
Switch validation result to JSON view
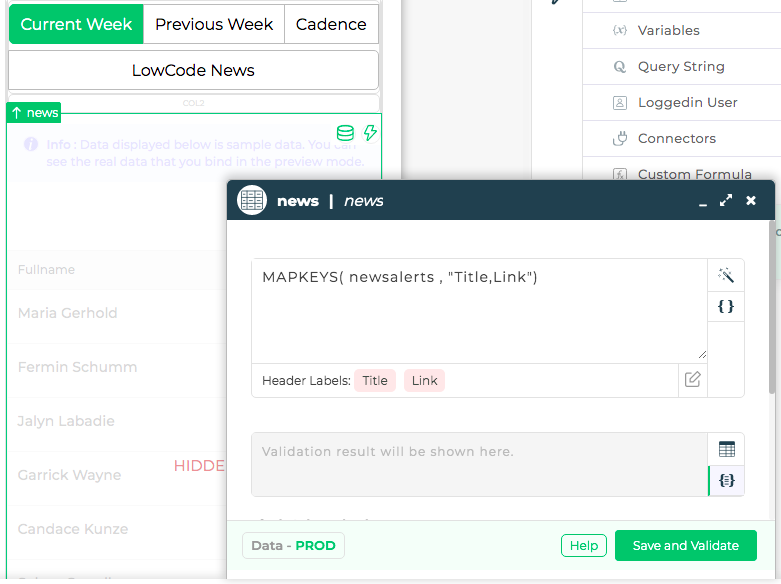[726, 480]
